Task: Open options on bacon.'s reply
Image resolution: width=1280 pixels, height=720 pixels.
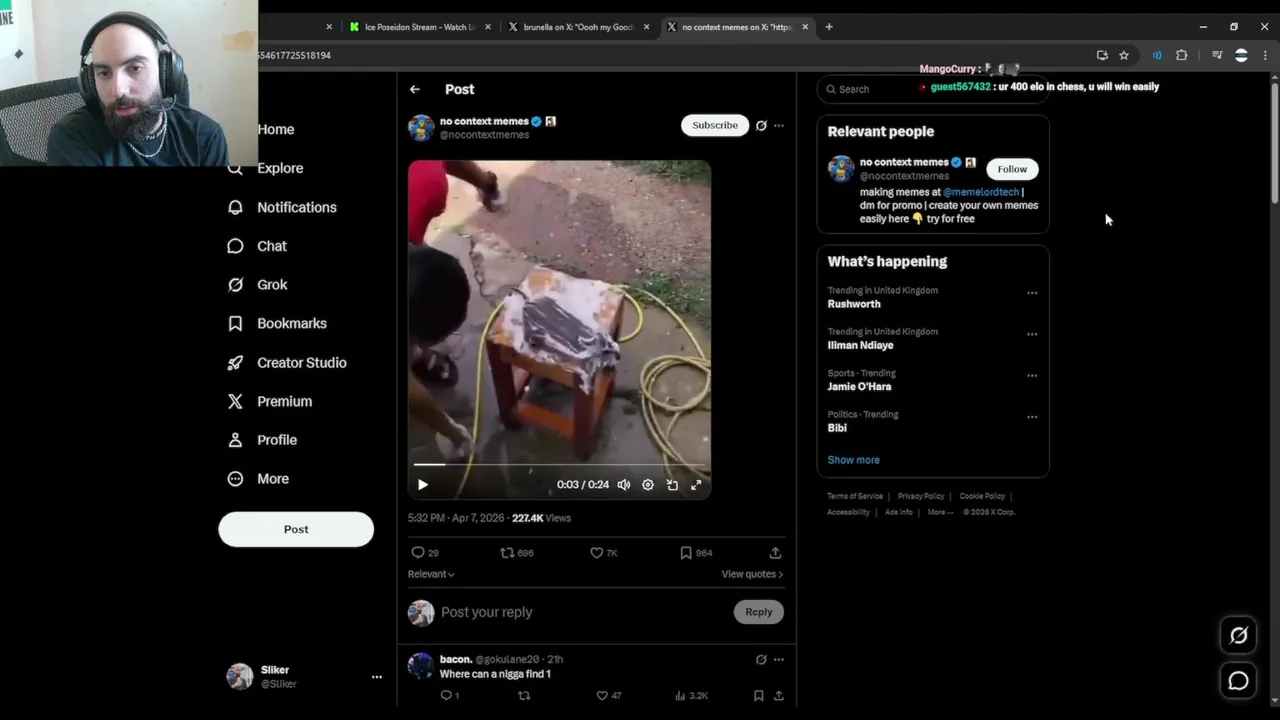Action: (x=779, y=659)
